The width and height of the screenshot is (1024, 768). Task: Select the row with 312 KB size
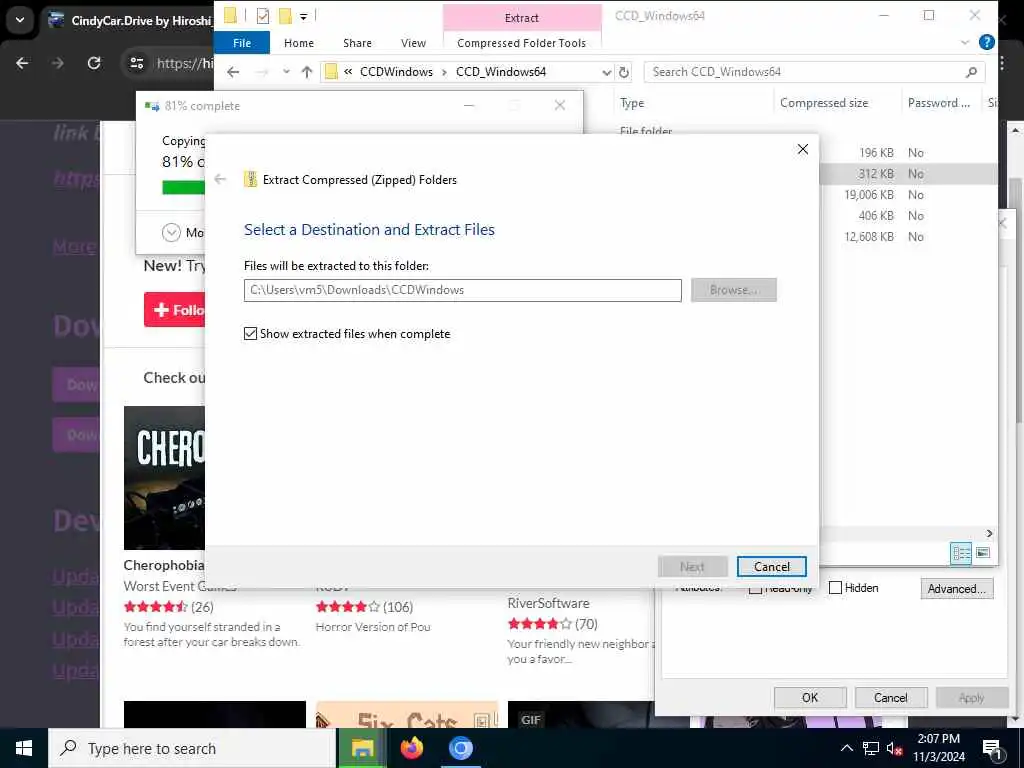pos(908,174)
